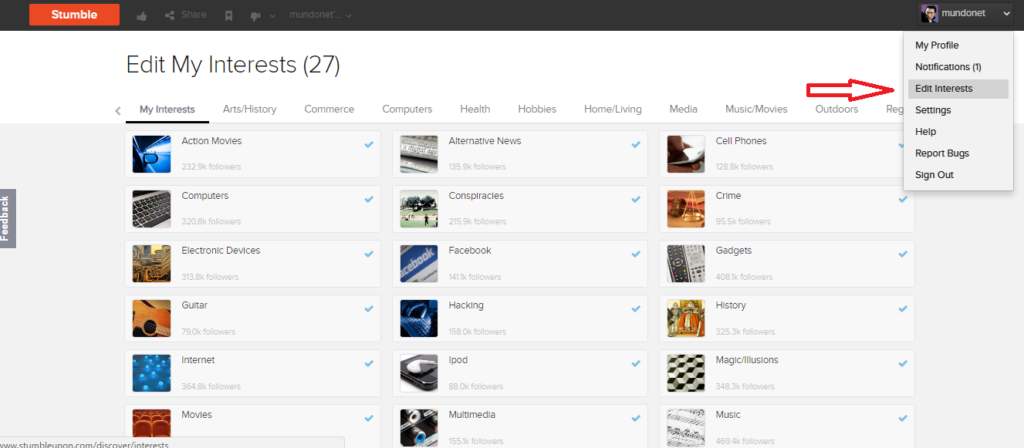Click History interest thumbnail

click(x=686, y=319)
